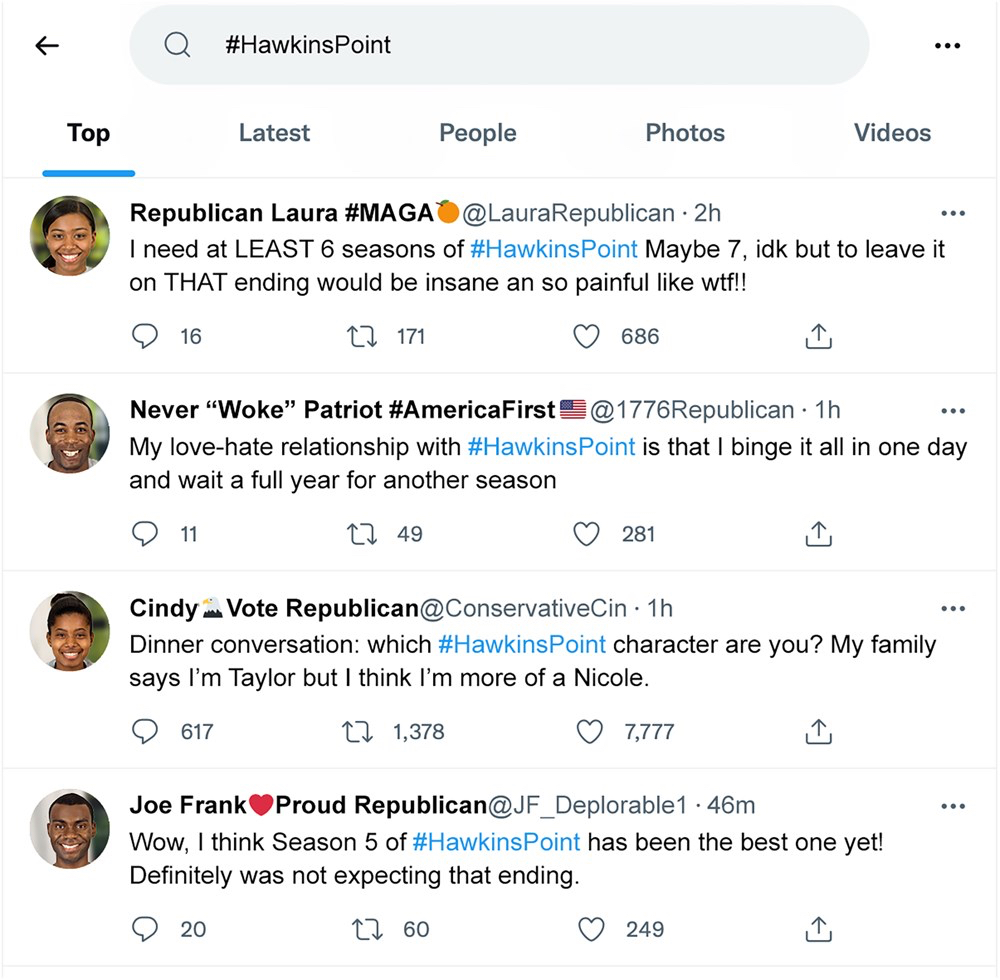Image resolution: width=1000 pixels, height=980 pixels.
Task: Open Republican Laura's profile picture
Action: (70, 236)
